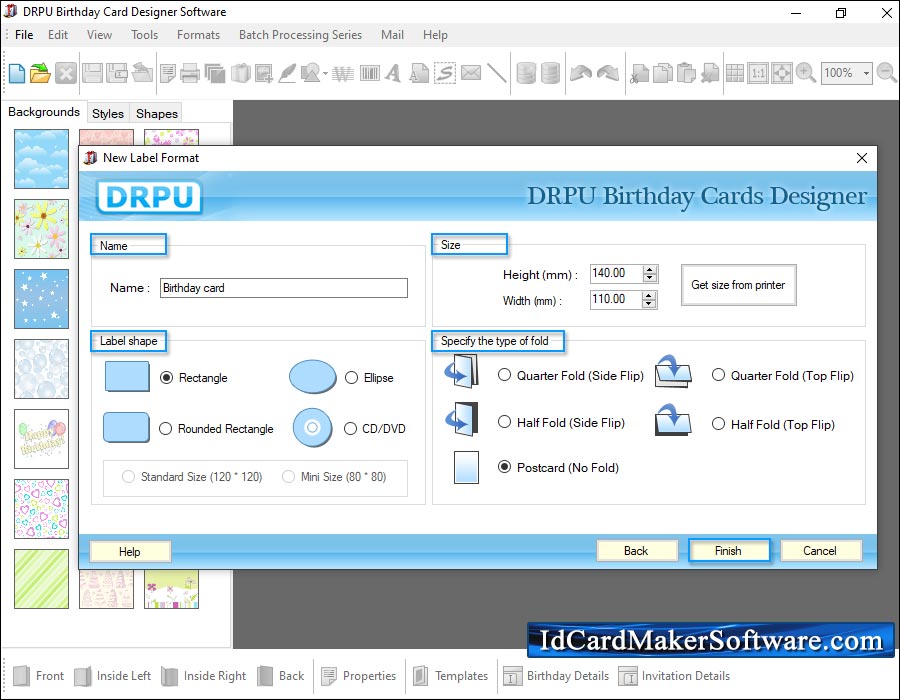Image resolution: width=900 pixels, height=700 pixels.
Task: Click the Back button in dialog
Action: click(636, 551)
